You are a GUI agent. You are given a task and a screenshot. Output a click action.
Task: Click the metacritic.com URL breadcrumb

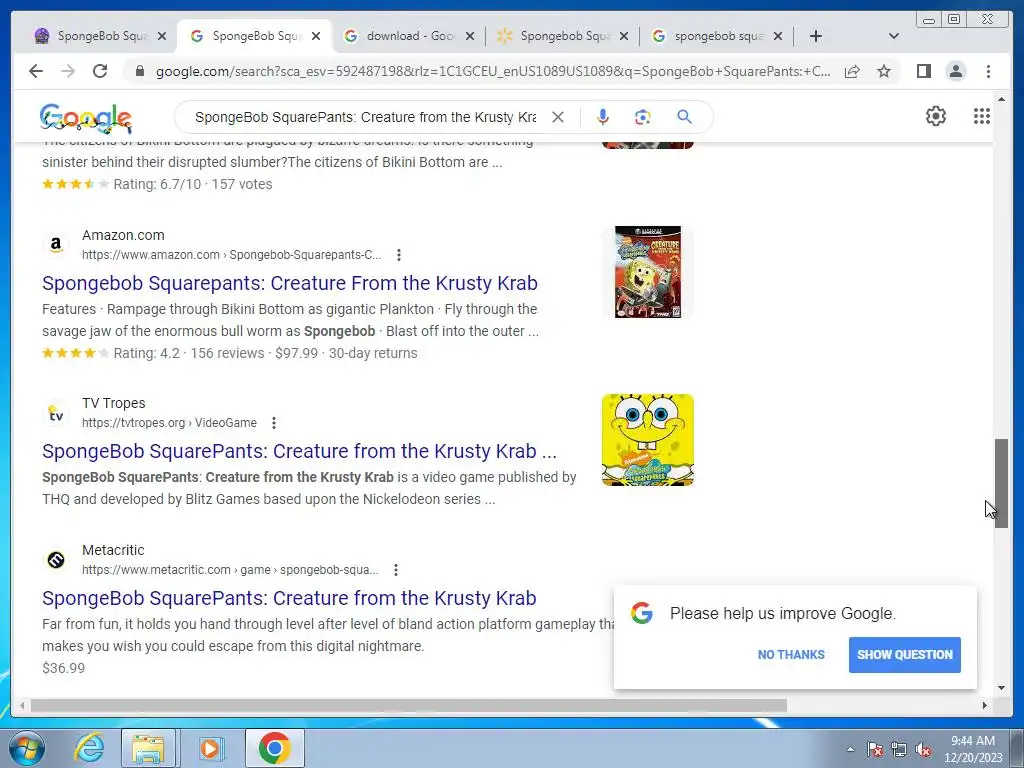(x=230, y=569)
